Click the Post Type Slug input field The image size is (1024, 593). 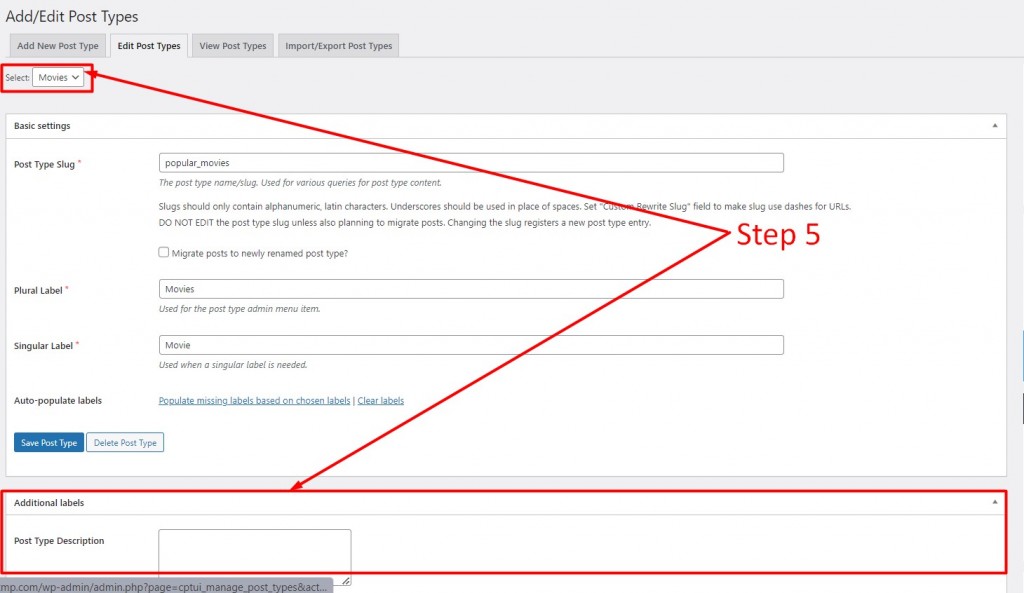471,163
